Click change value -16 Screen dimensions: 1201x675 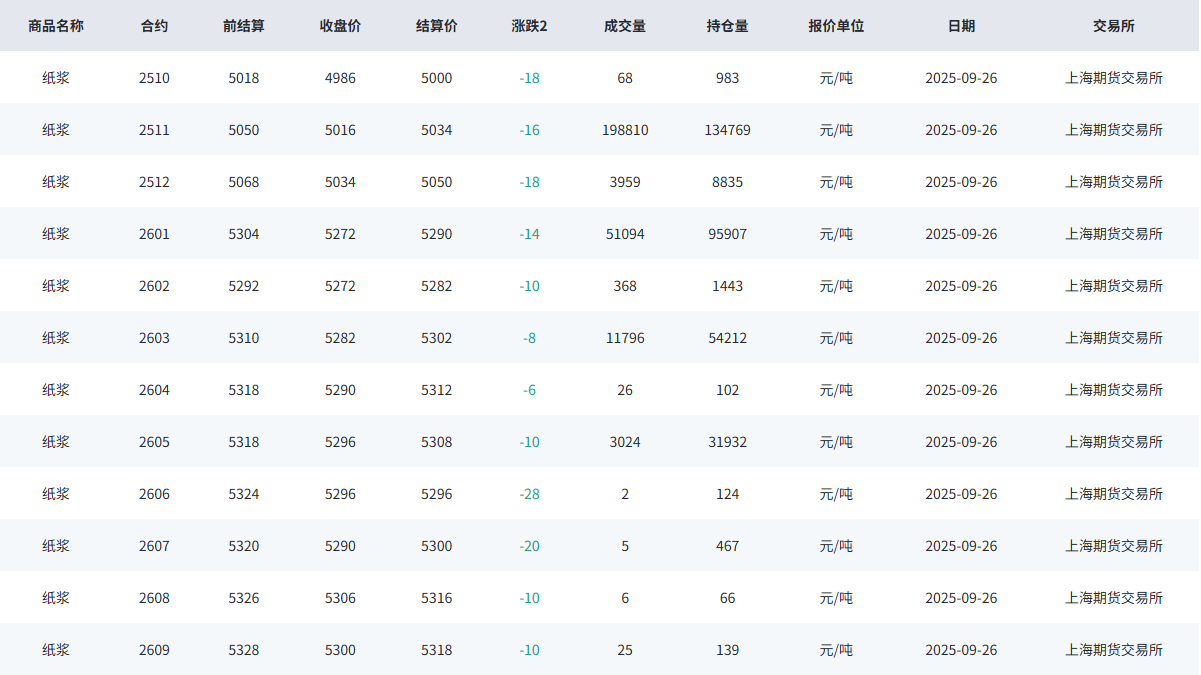coord(529,130)
